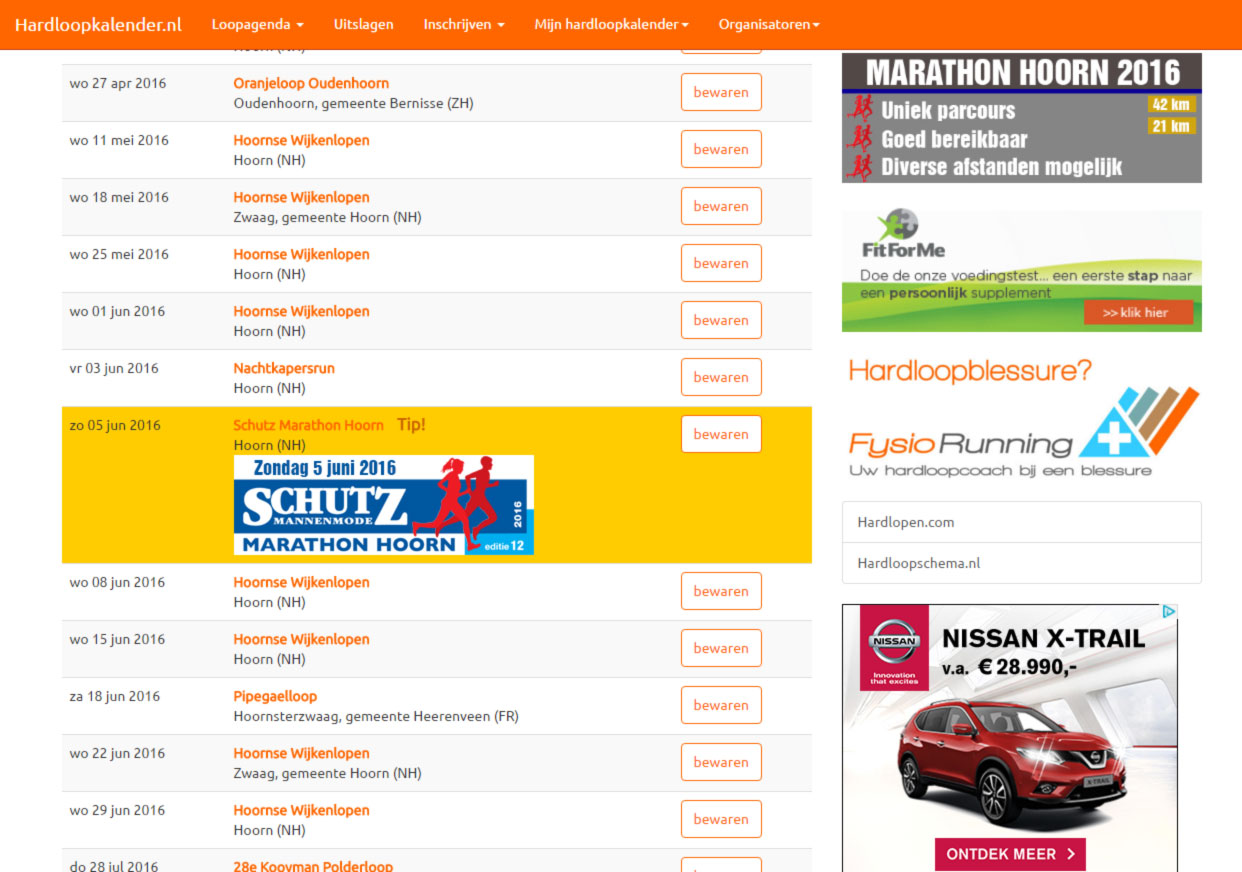The height and width of the screenshot is (872, 1242).
Task: Open the Uitslagen menu item
Action: tap(363, 25)
